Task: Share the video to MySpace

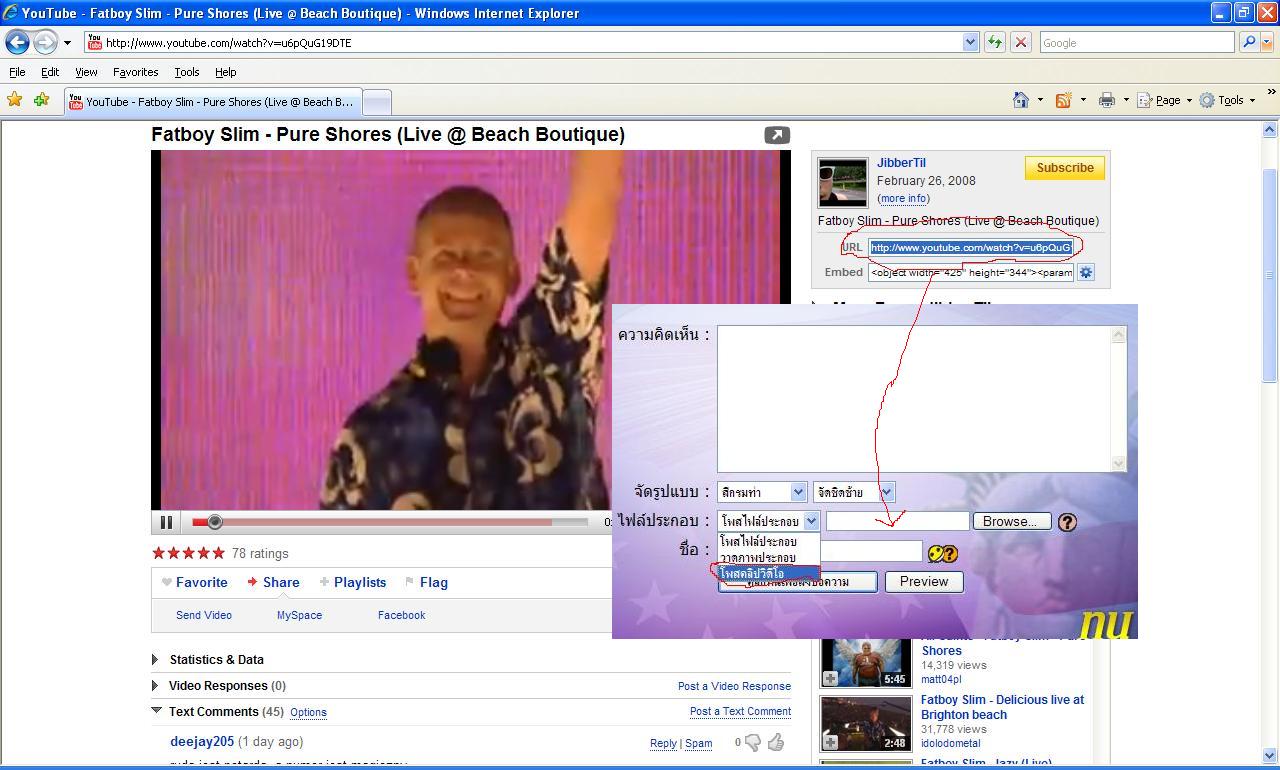Action: click(x=299, y=615)
